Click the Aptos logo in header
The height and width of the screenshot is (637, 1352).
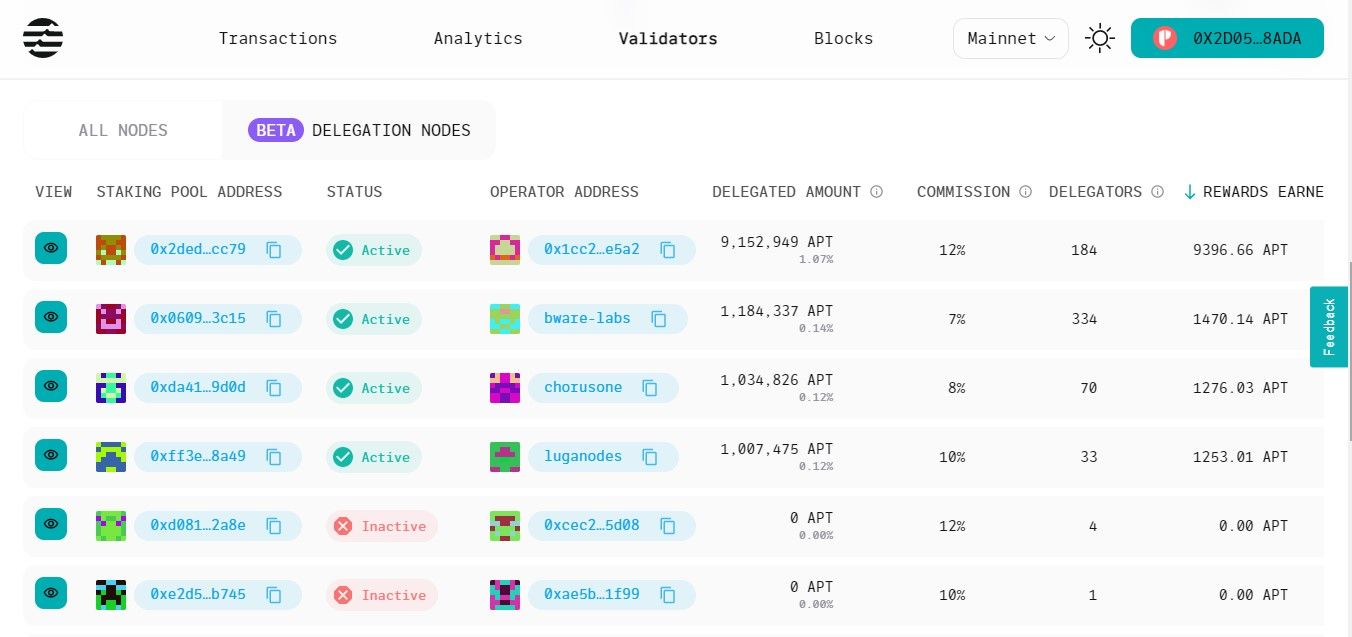point(43,38)
